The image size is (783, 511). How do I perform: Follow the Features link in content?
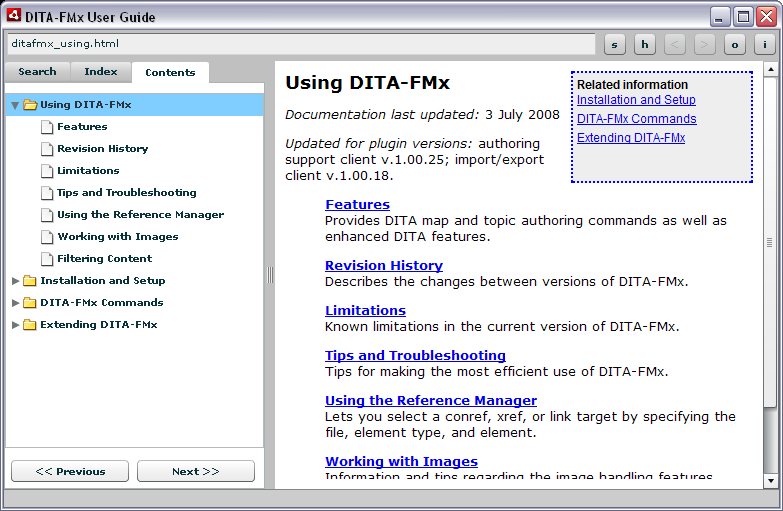pos(358,204)
